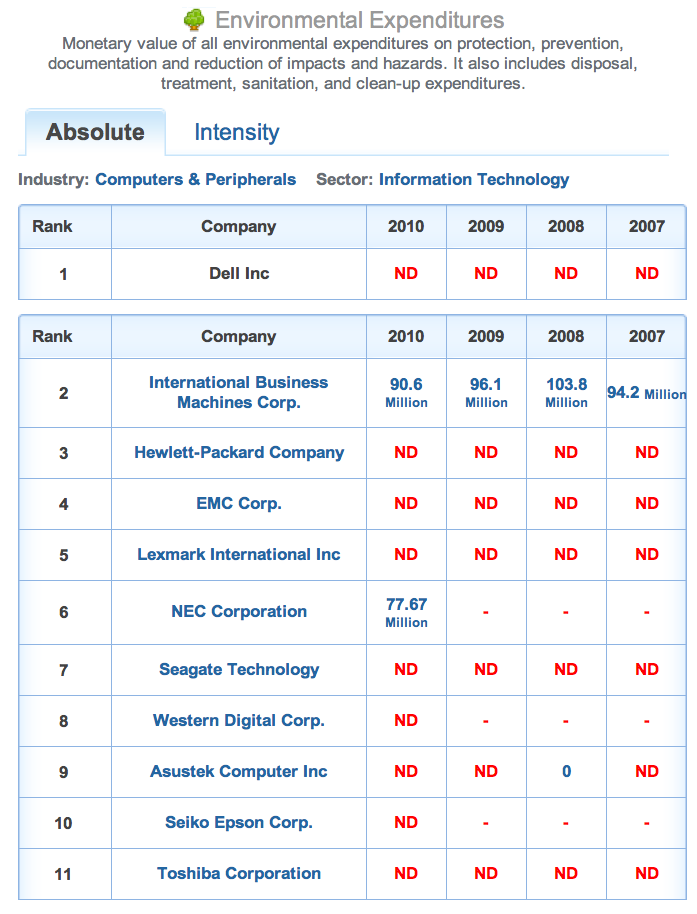Click the Seagate Technology link

pyautogui.click(x=239, y=670)
